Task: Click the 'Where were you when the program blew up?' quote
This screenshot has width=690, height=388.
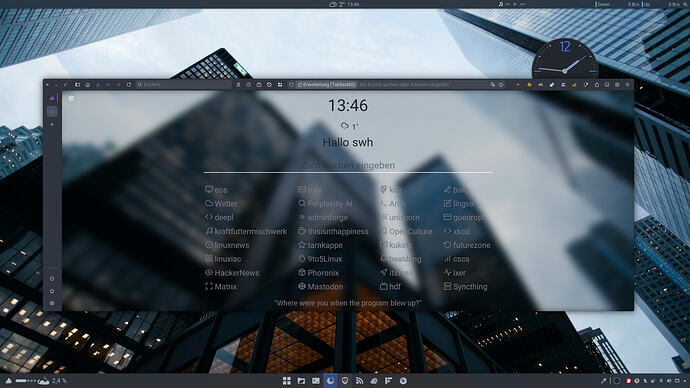Action: (348, 303)
